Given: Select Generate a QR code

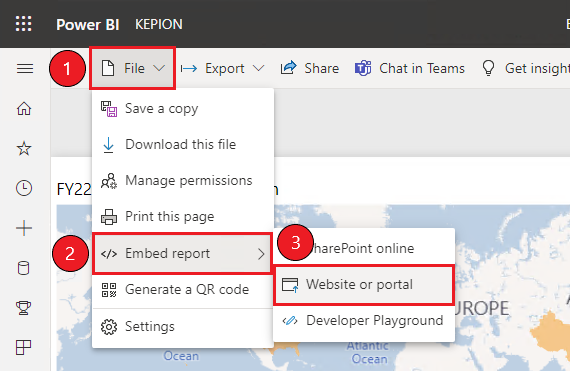Looking at the screenshot, I should tap(182, 290).
